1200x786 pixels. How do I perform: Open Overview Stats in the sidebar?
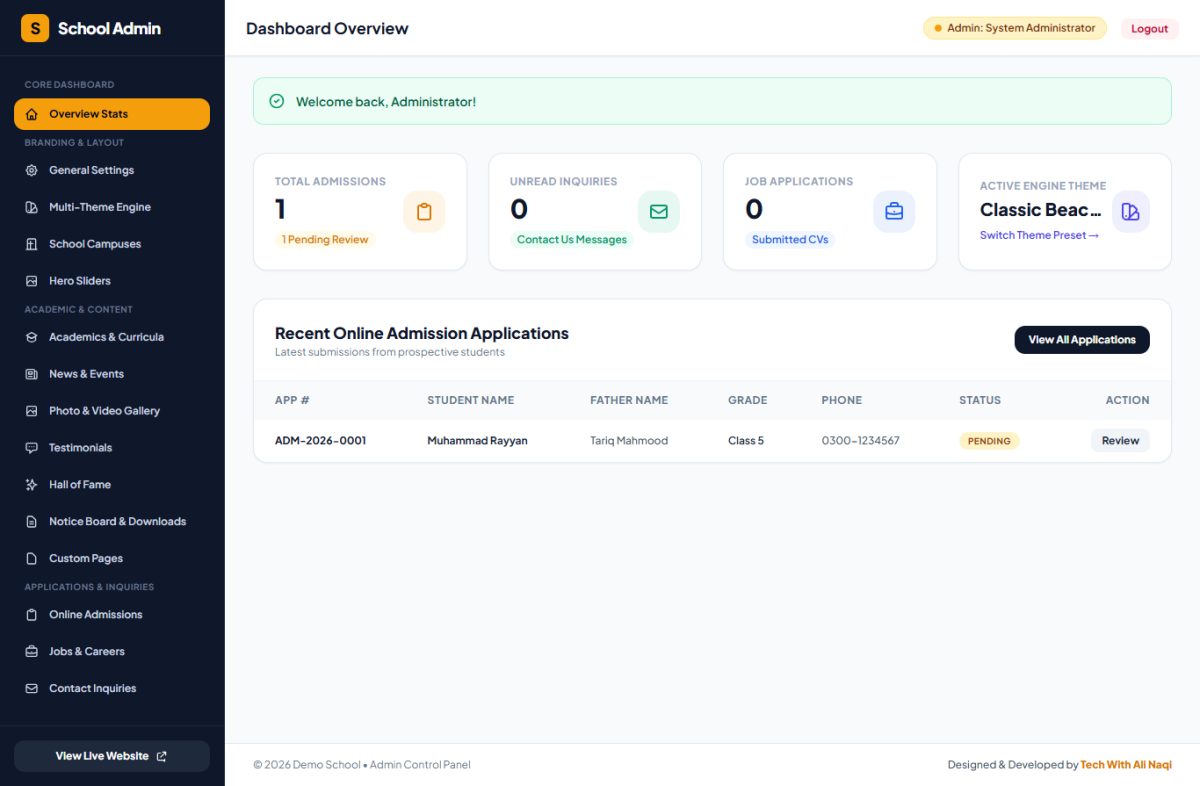click(x=112, y=114)
